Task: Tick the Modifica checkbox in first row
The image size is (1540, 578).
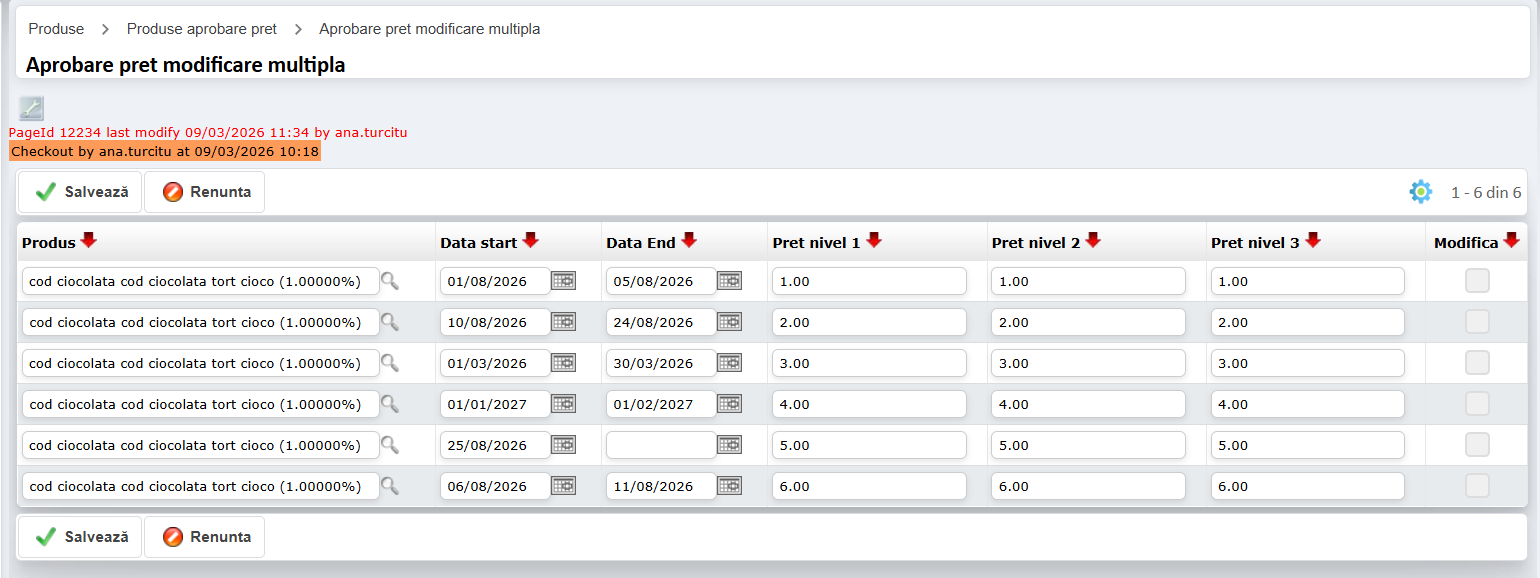Action: click(1477, 282)
